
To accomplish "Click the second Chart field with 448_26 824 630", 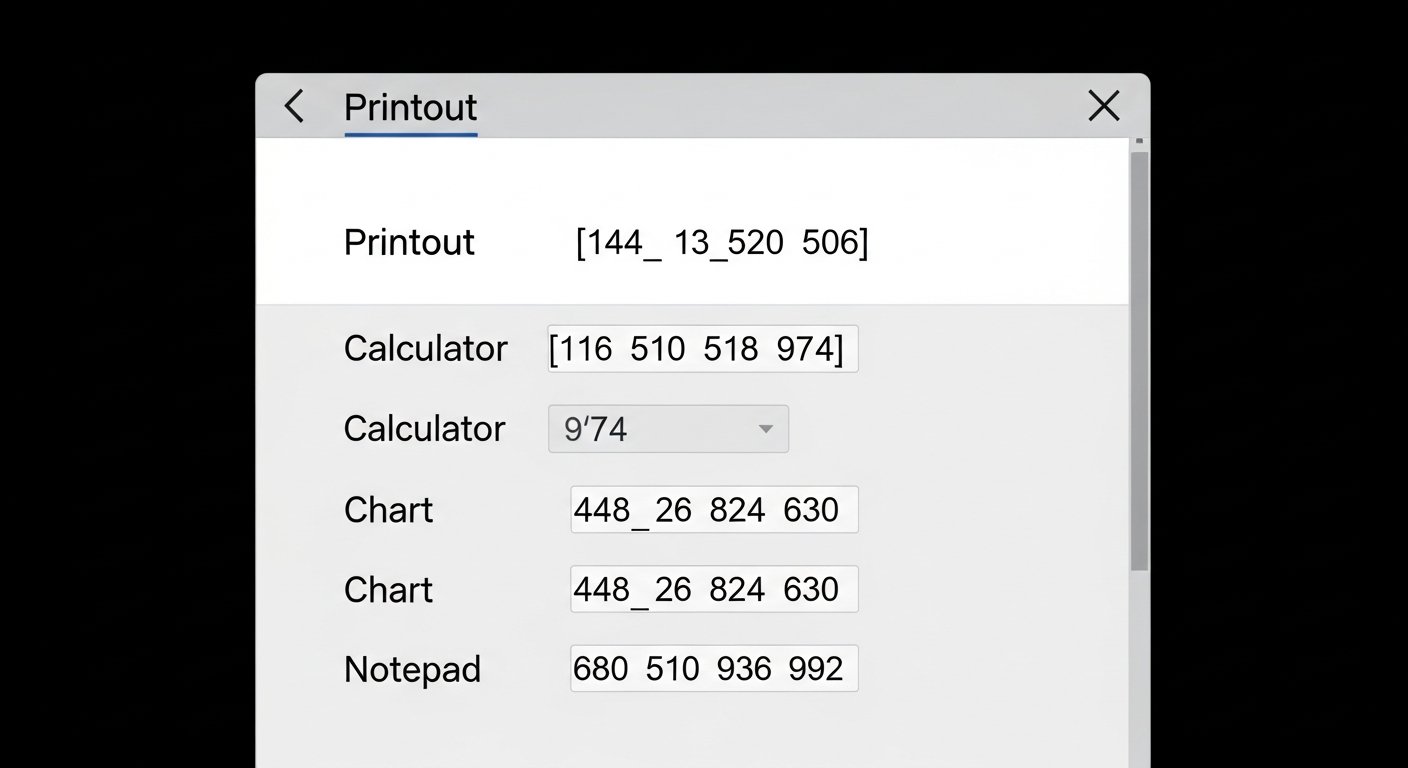I will tap(714, 589).
